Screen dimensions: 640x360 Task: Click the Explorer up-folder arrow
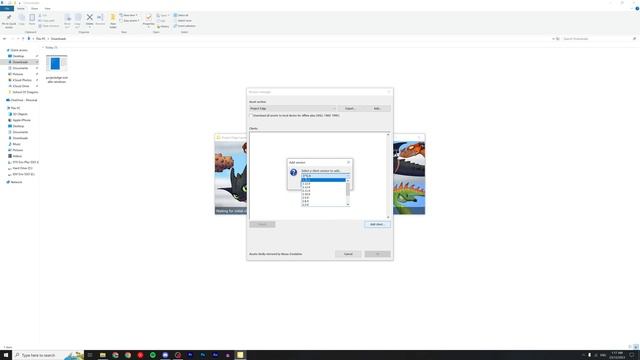click(x=23, y=39)
